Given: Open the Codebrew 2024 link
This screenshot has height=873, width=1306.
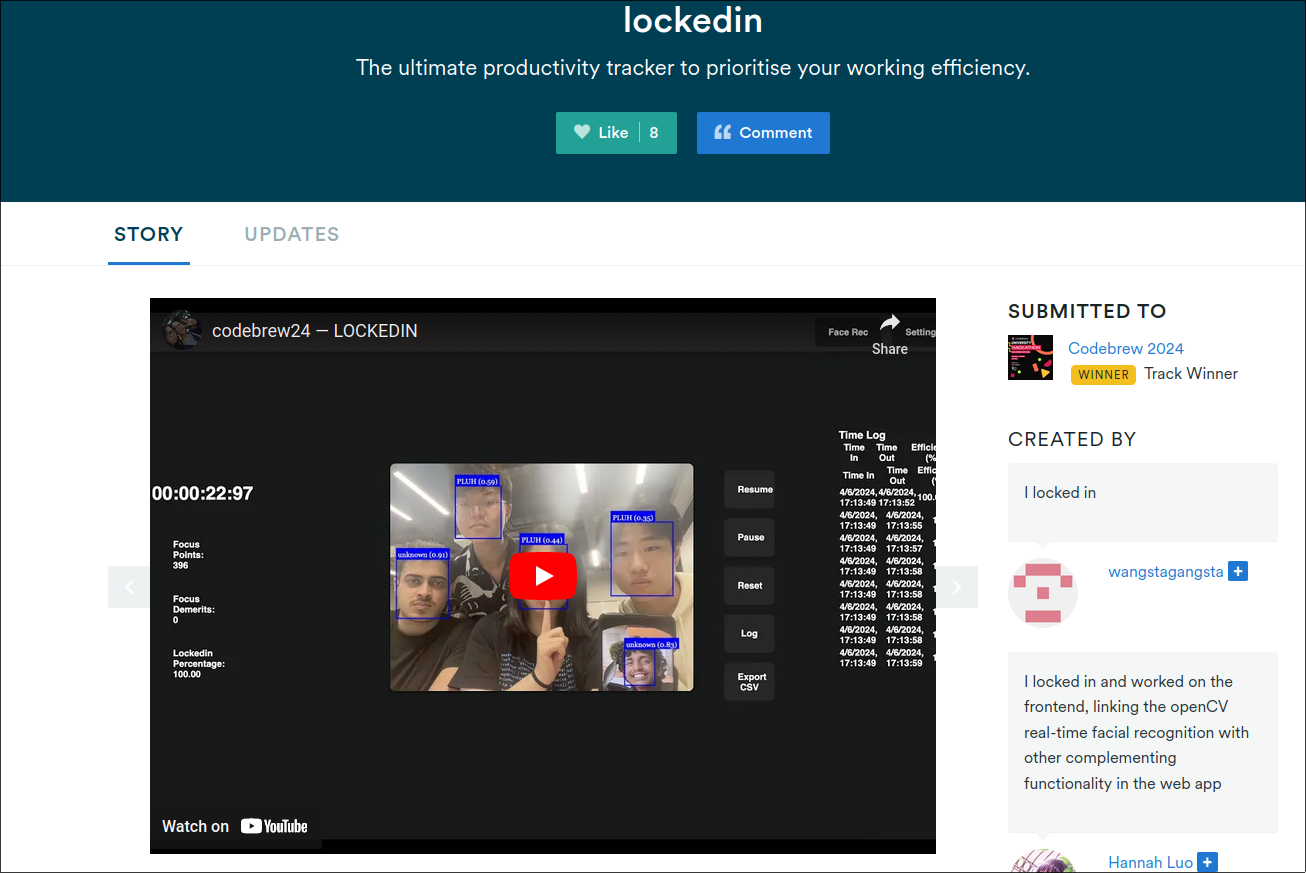Looking at the screenshot, I should click(x=1125, y=348).
